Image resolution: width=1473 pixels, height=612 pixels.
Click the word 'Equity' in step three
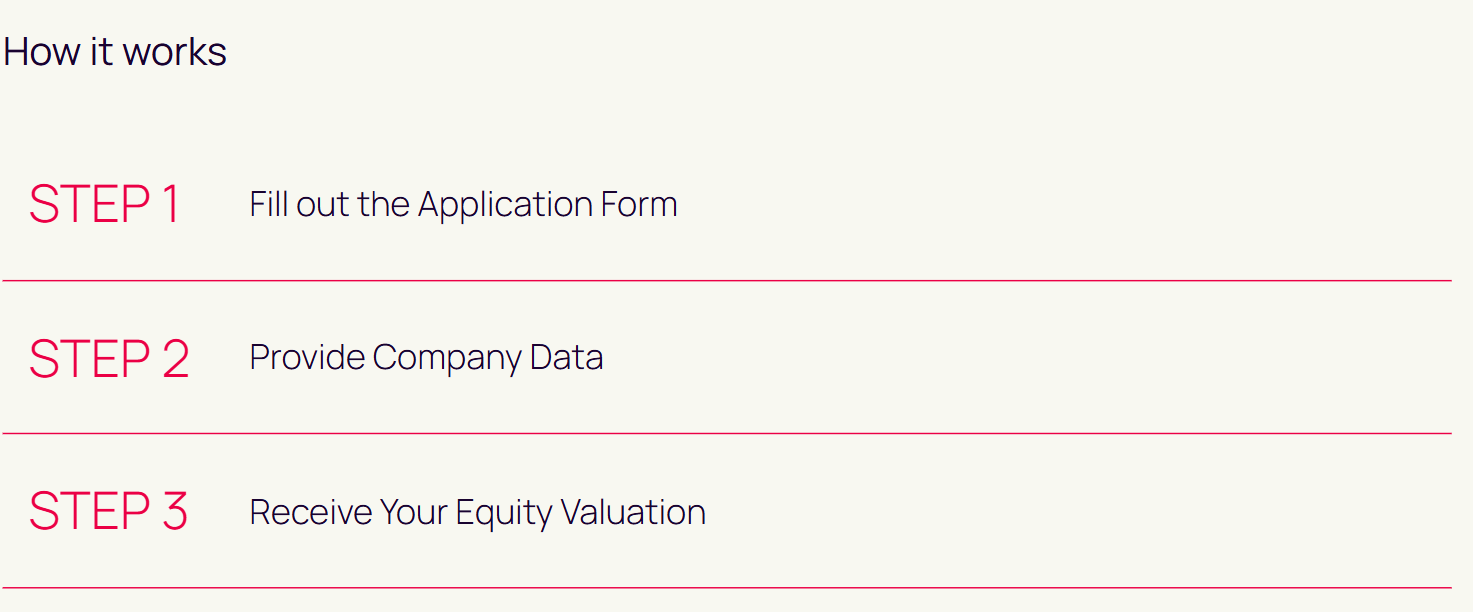point(503,513)
